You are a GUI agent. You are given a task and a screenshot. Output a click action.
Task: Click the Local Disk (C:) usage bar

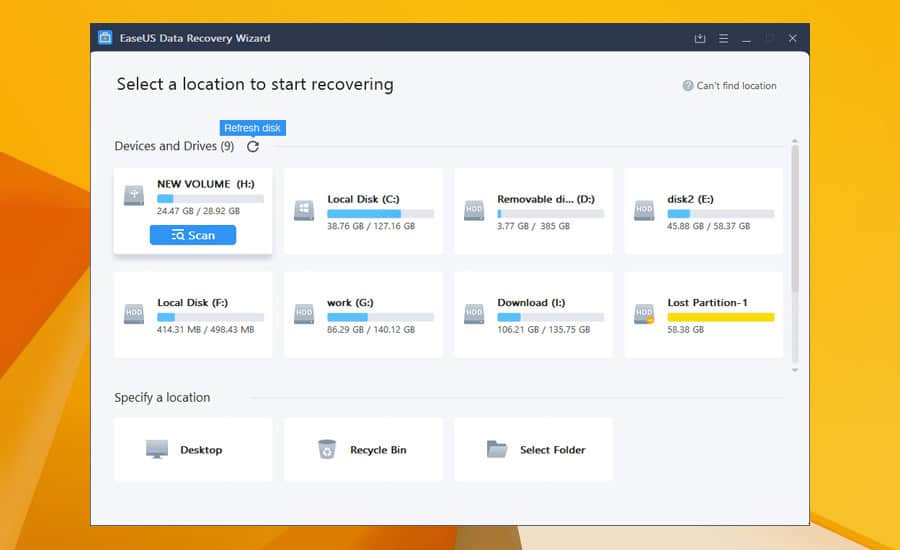(x=381, y=214)
